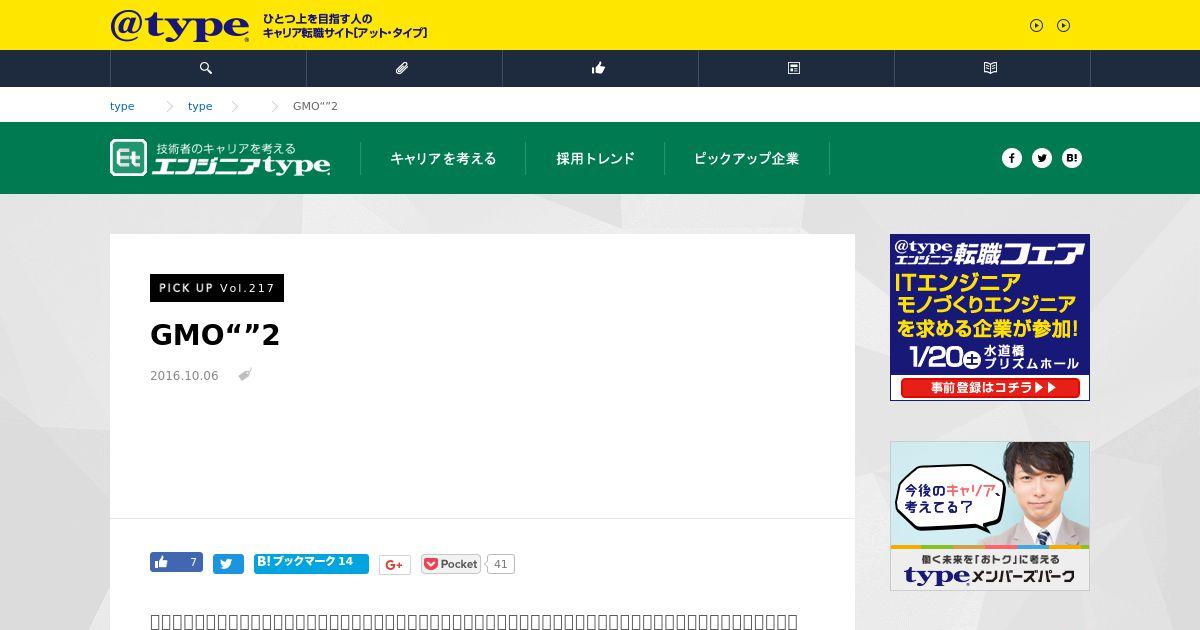Save article with the Pocket button

click(451, 564)
